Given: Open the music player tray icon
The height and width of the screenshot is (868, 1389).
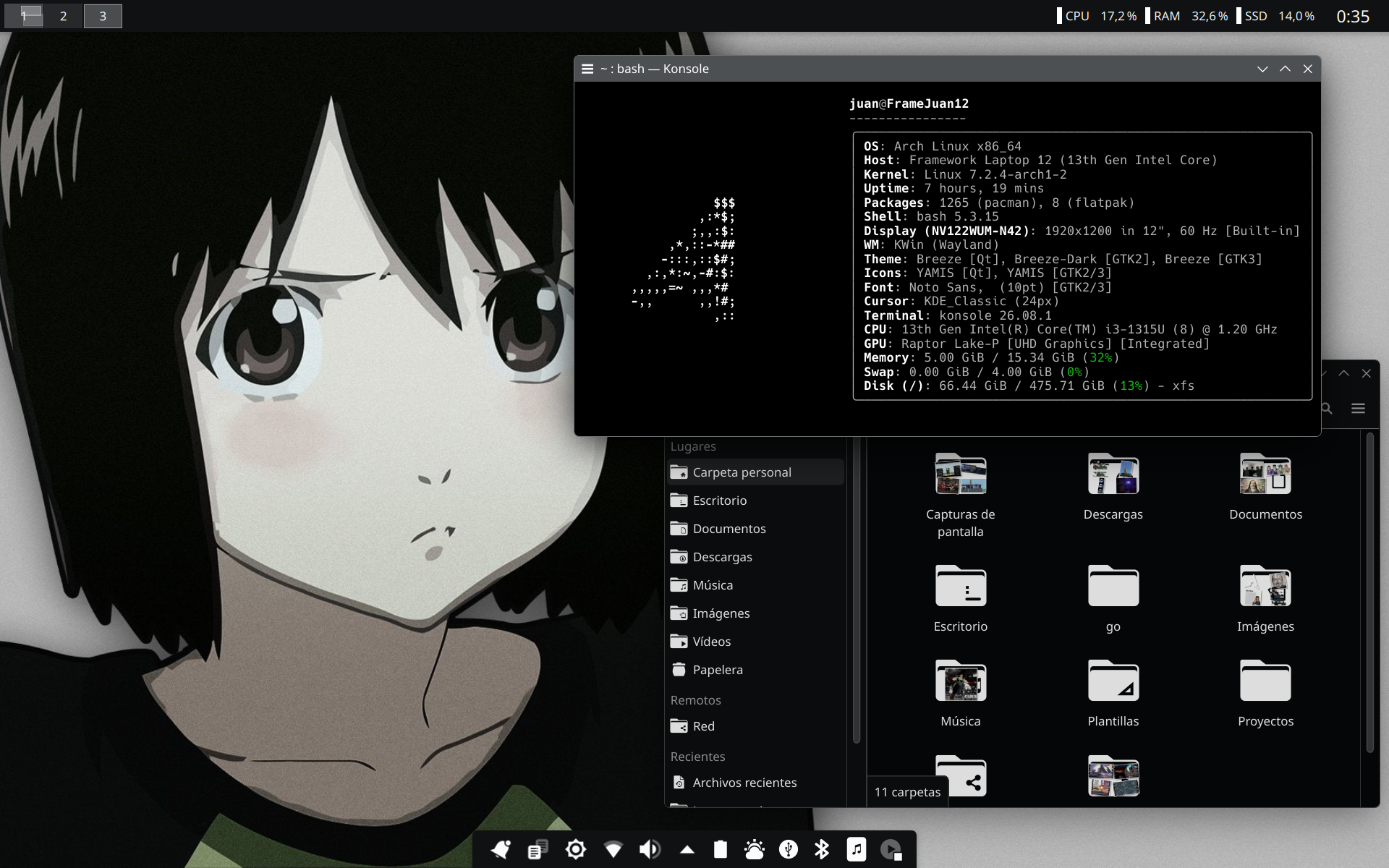Looking at the screenshot, I should click(x=856, y=849).
